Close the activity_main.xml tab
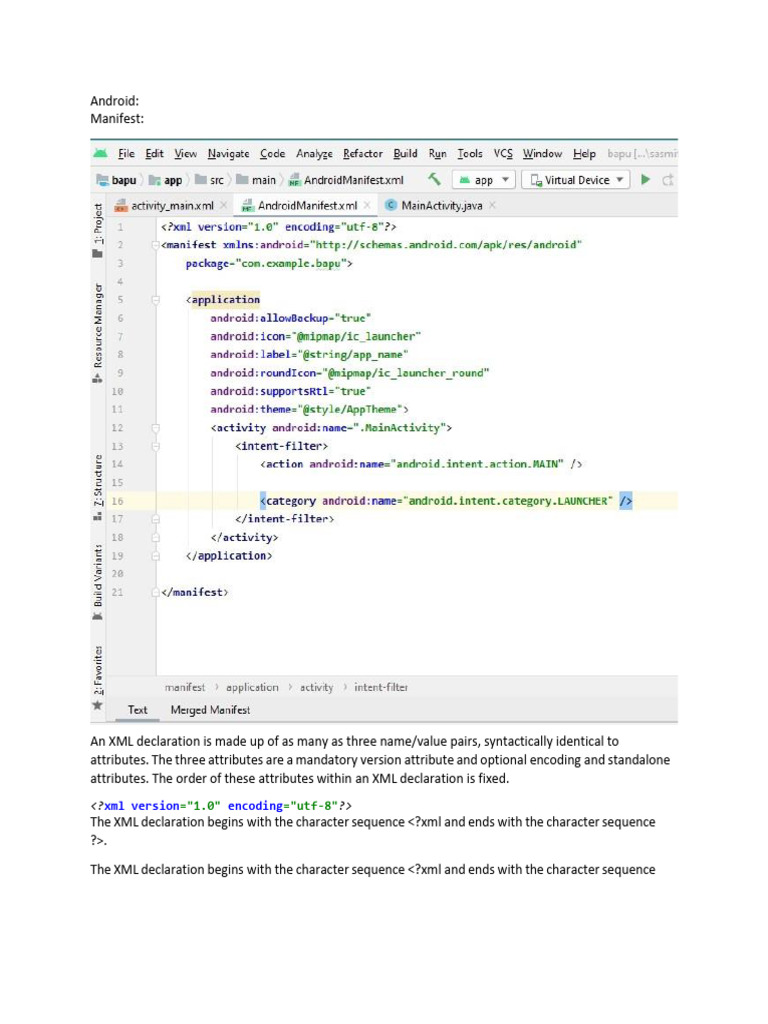Screen dimensions: 768x1024 coord(223,206)
